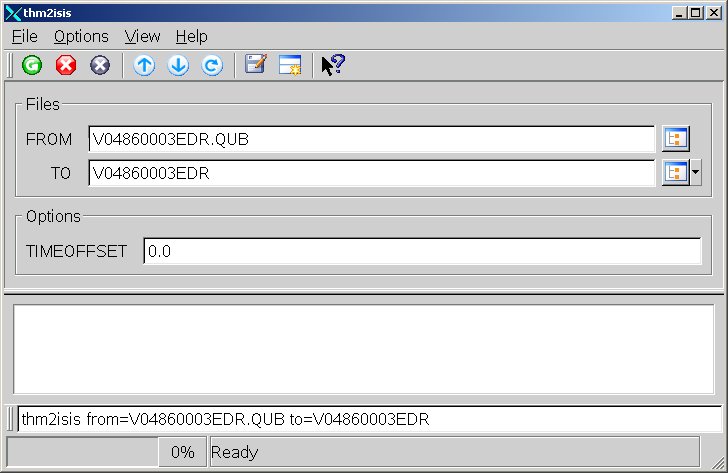Viewport: 728px width, 473px height.
Task: Activate the What's This help pointer
Action: tap(332, 66)
